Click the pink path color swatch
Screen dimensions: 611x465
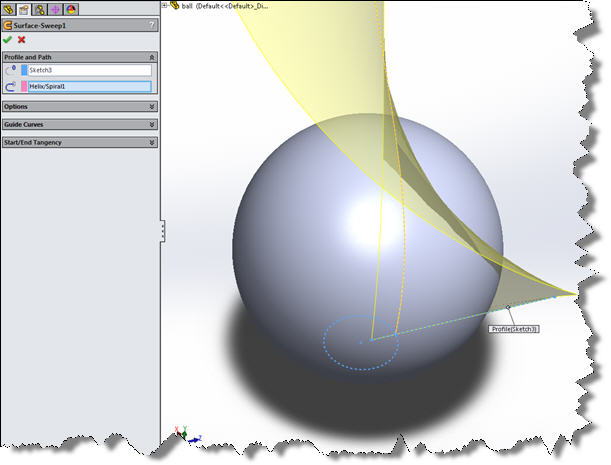(x=25, y=87)
